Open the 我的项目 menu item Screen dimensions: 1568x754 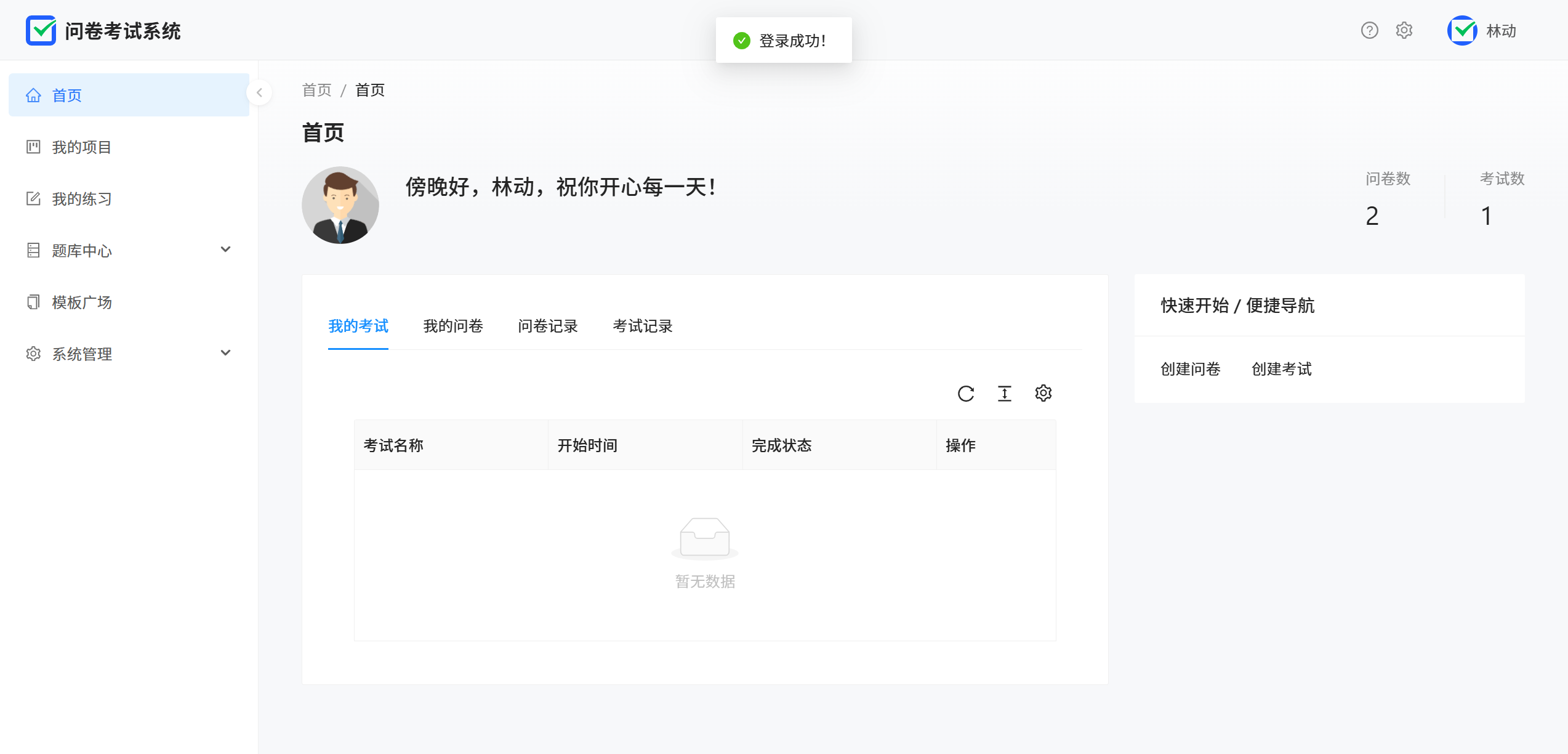[82, 147]
